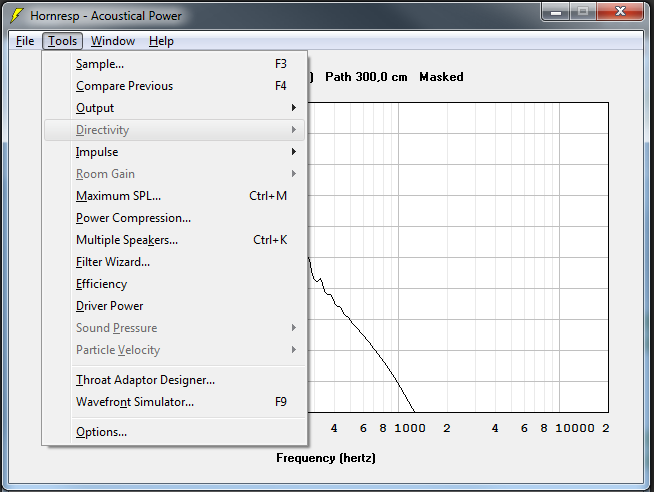Minimize the Hornresp window
Image resolution: width=654 pixels, height=492 pixels.
point(556,12)
